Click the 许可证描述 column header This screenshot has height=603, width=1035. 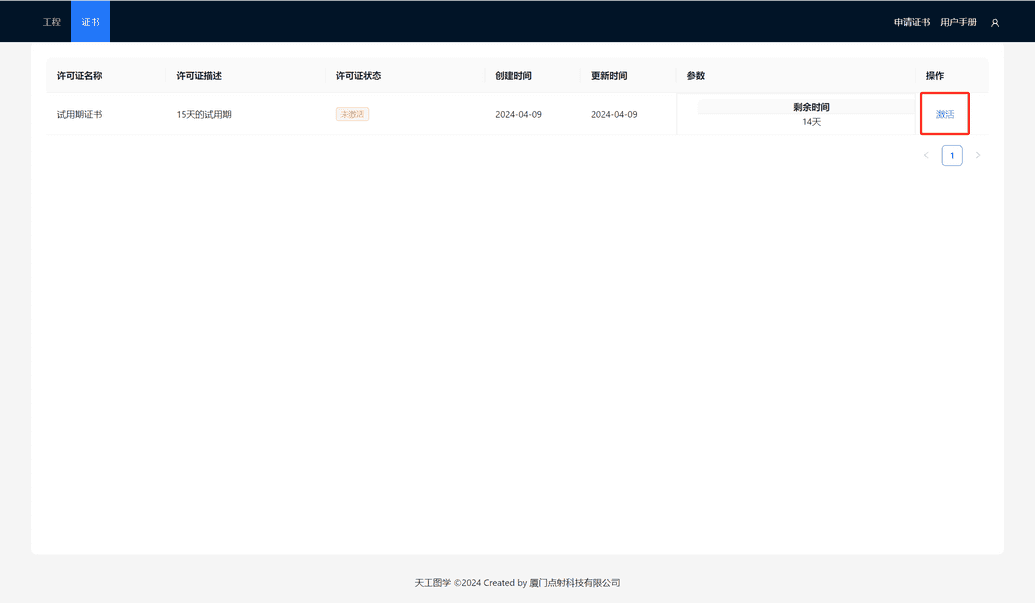pyautogui.click(x=199, y=76)
